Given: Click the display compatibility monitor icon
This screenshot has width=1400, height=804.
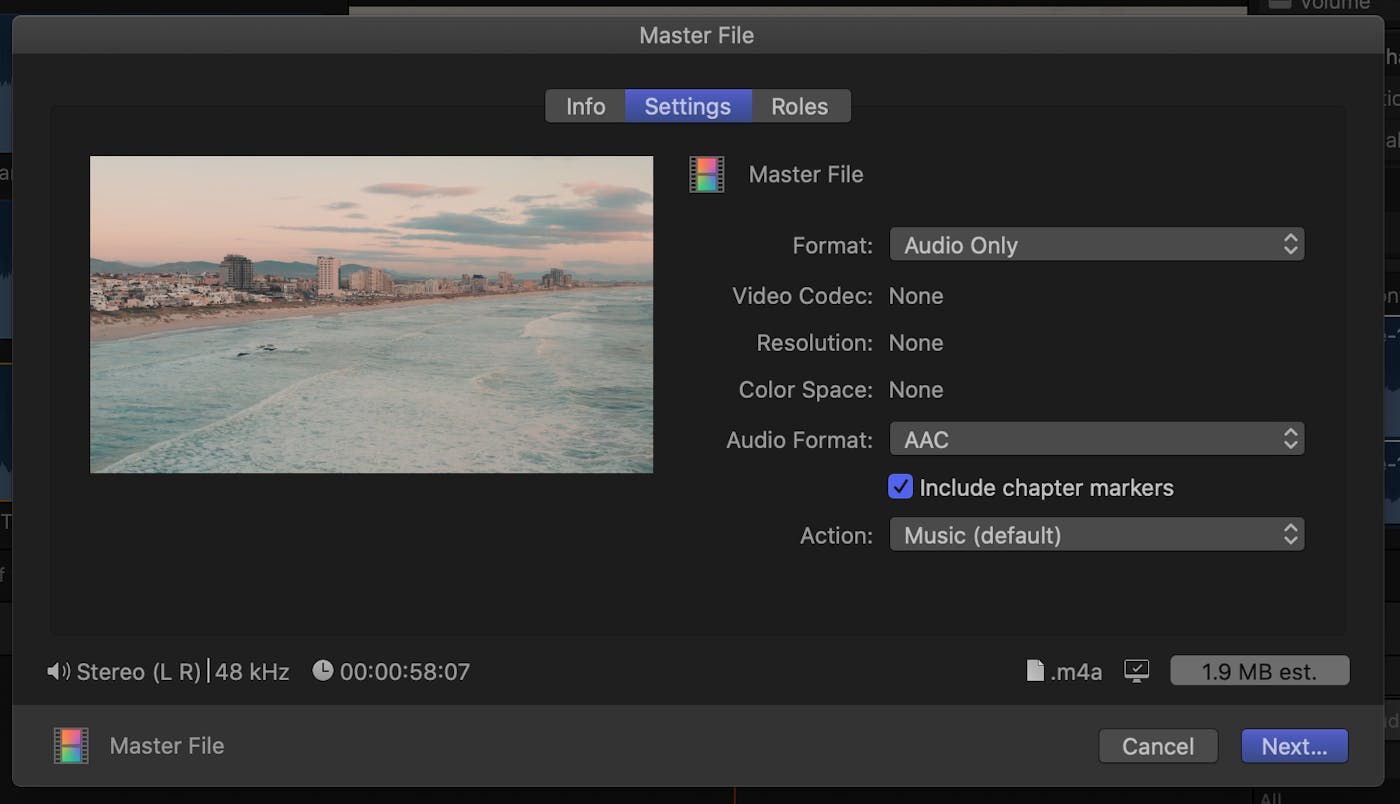Looking at the screenshot, I should (x=1137, y=671).
